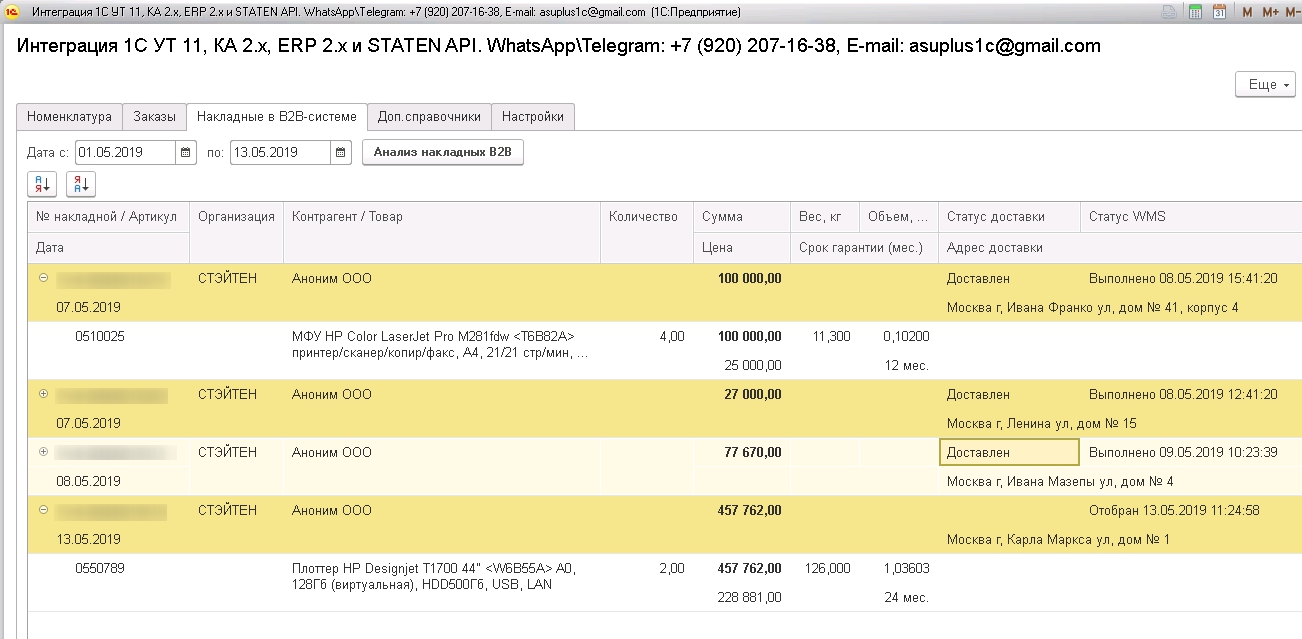Switch to the Заказы tab

pos(155,117)
